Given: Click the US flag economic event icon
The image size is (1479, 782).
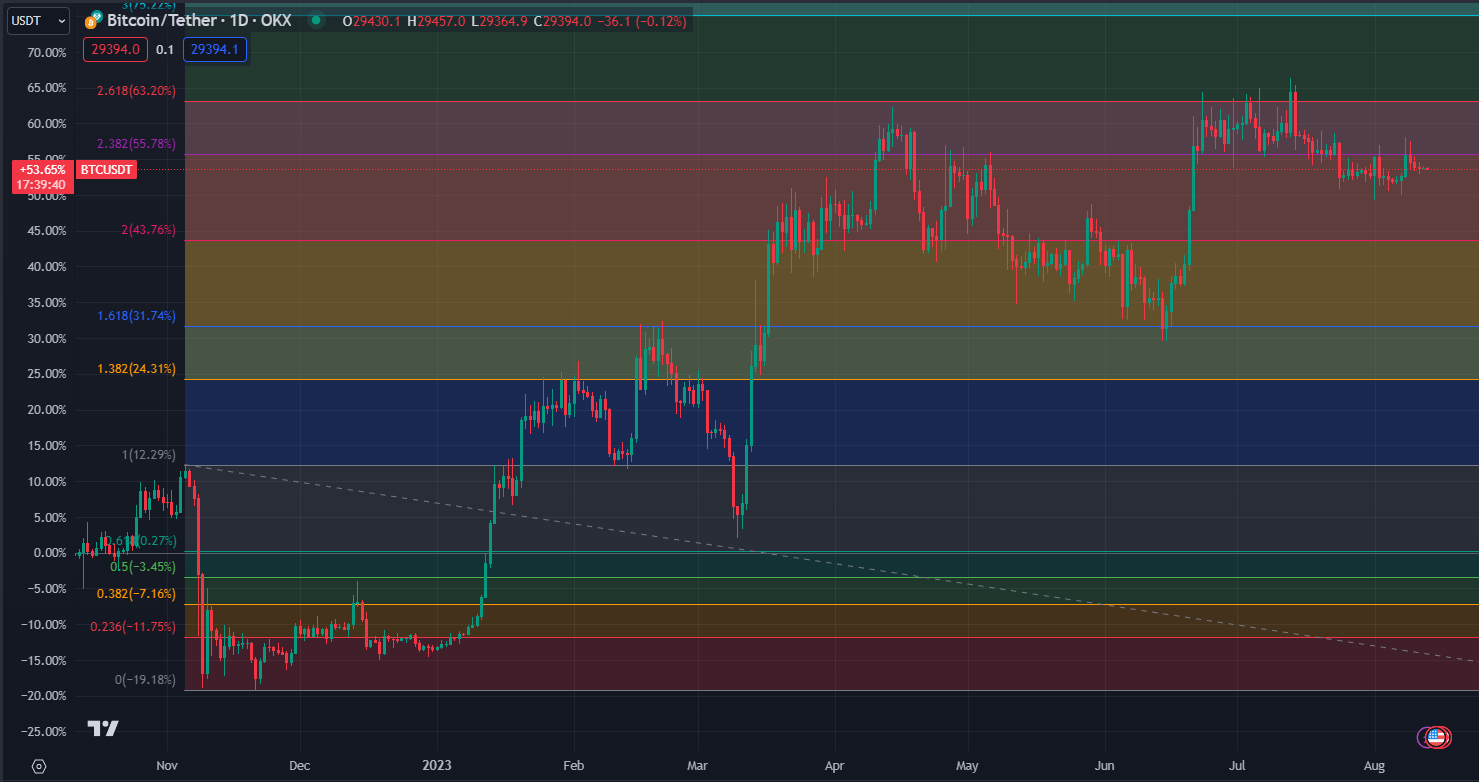Looking at the screenshot, I should click(1437, 737).
